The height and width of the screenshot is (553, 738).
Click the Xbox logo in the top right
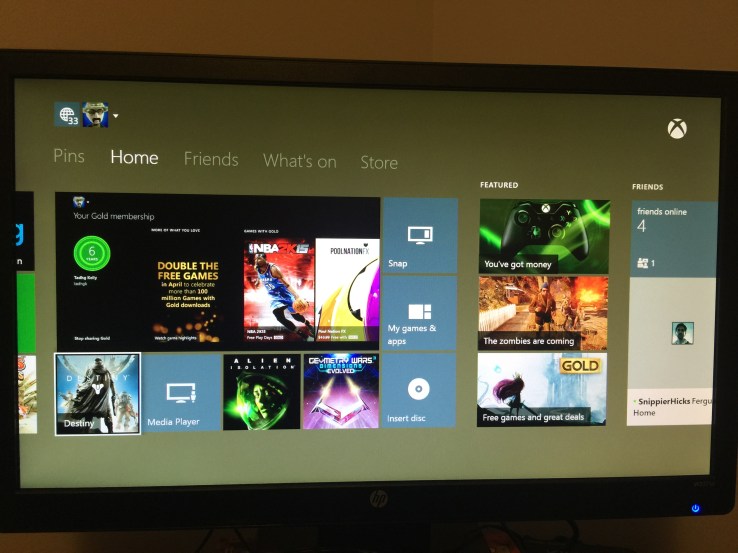click(677, 128)
